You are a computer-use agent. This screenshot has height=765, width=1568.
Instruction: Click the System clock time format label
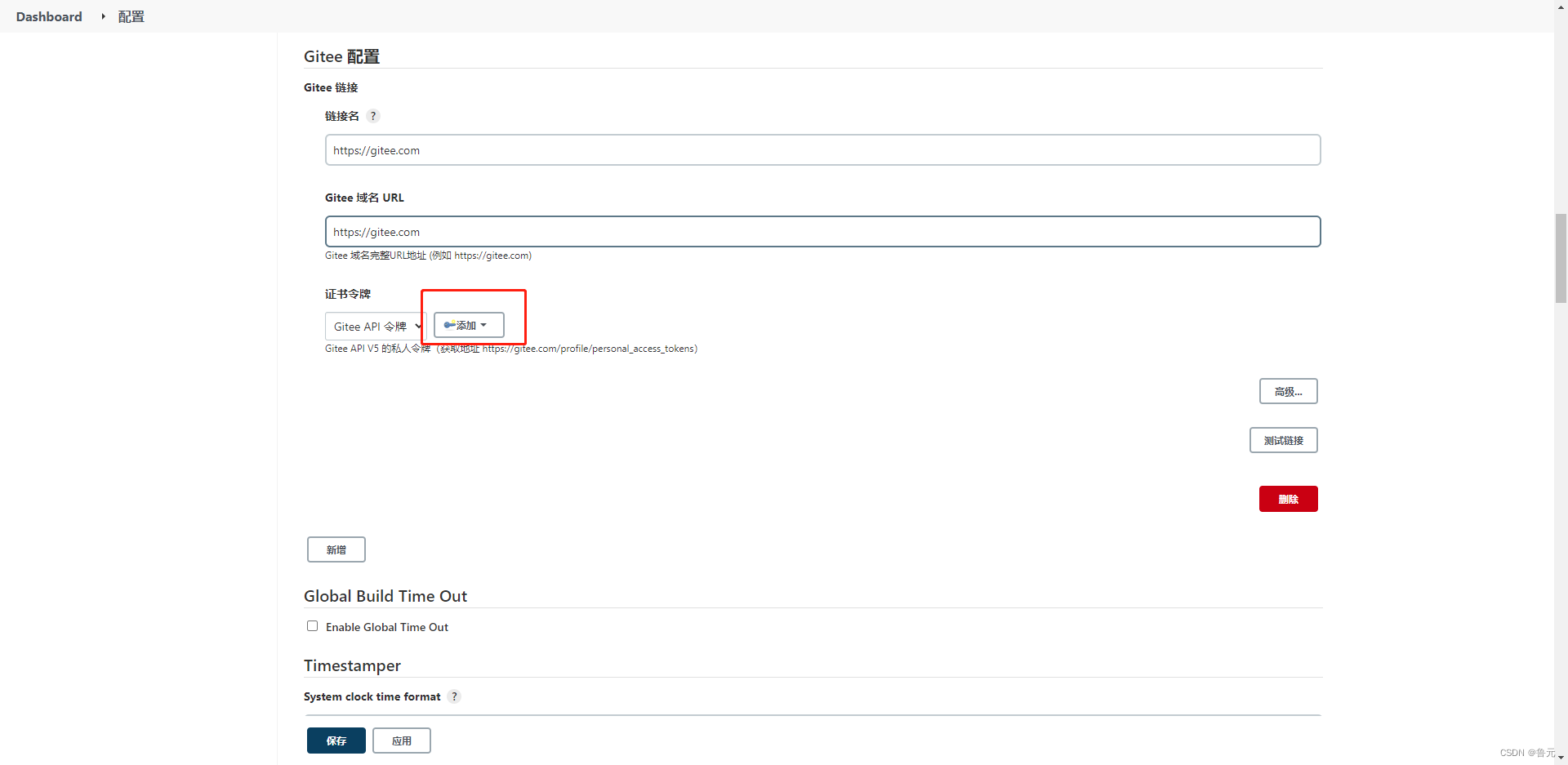tap(372, 696)
